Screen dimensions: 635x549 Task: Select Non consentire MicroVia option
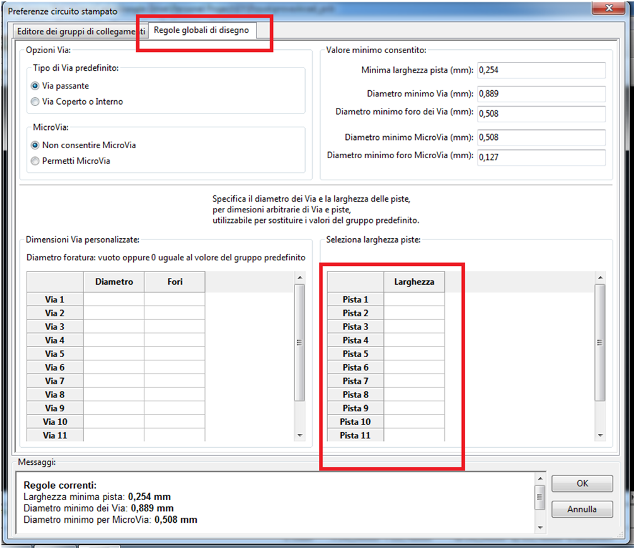click(x=36, y=145)
